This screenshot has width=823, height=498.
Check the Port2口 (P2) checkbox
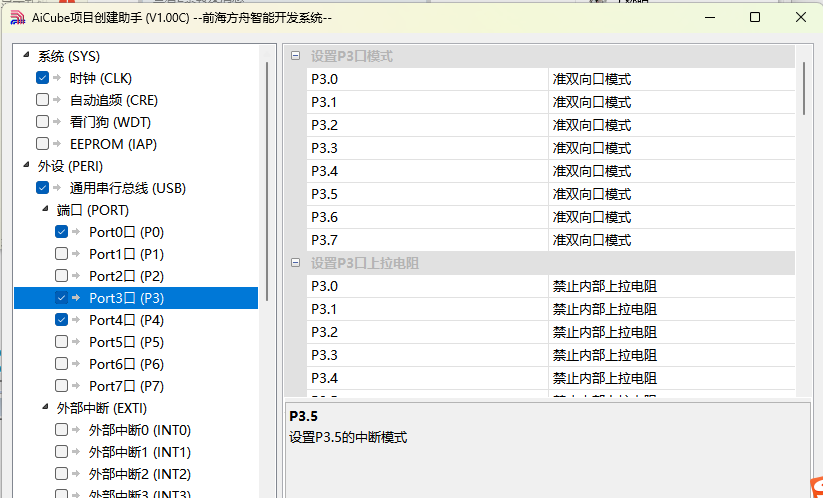(61, 276)
